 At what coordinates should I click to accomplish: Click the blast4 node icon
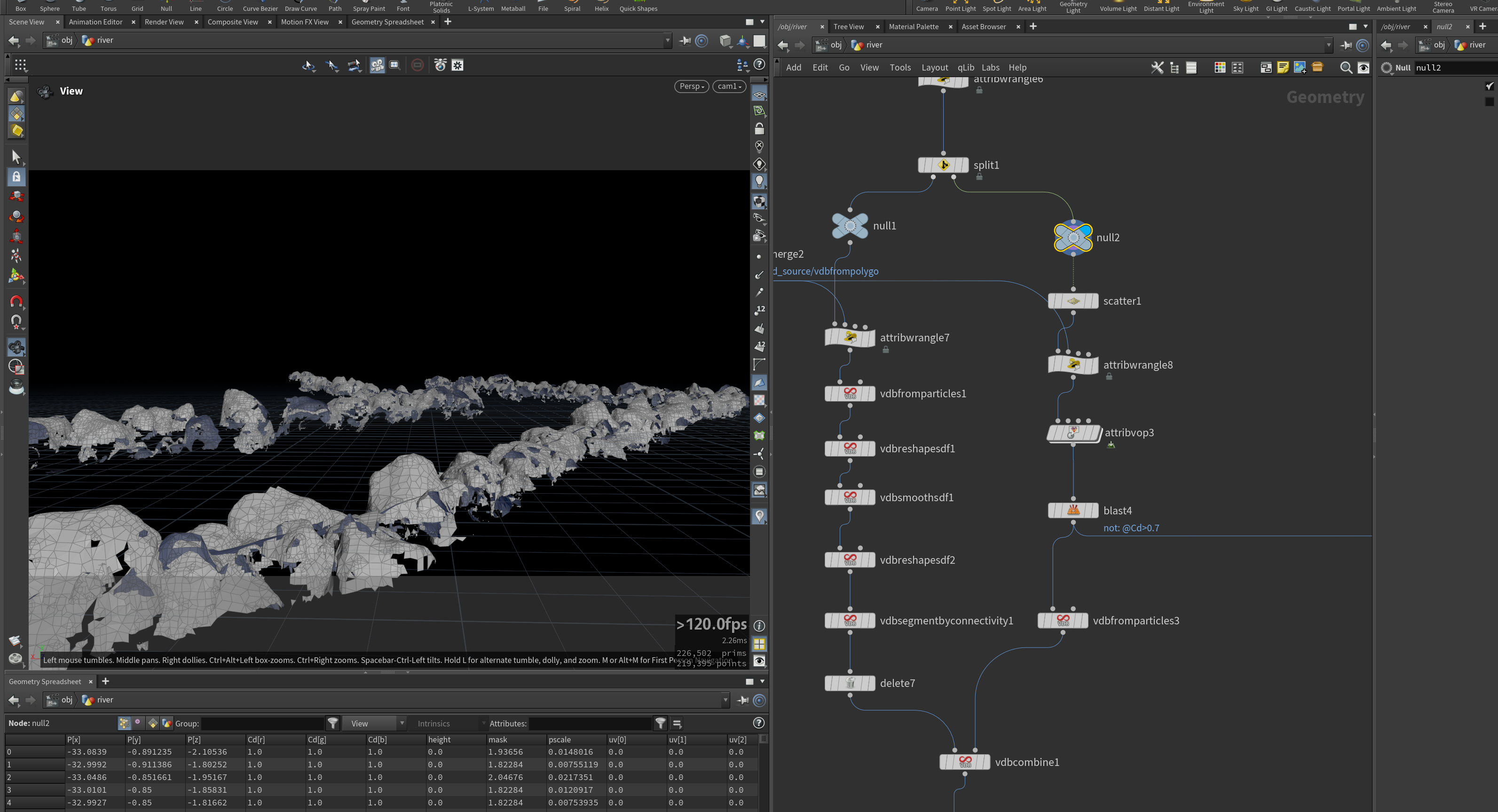[x=1073, y=511]
